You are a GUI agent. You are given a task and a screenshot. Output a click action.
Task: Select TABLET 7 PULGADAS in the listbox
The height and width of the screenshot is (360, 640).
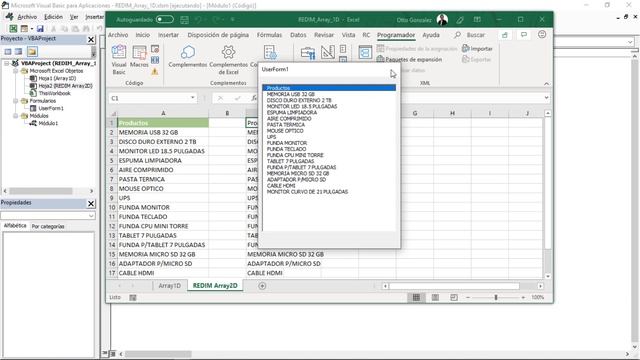[329, 161]
